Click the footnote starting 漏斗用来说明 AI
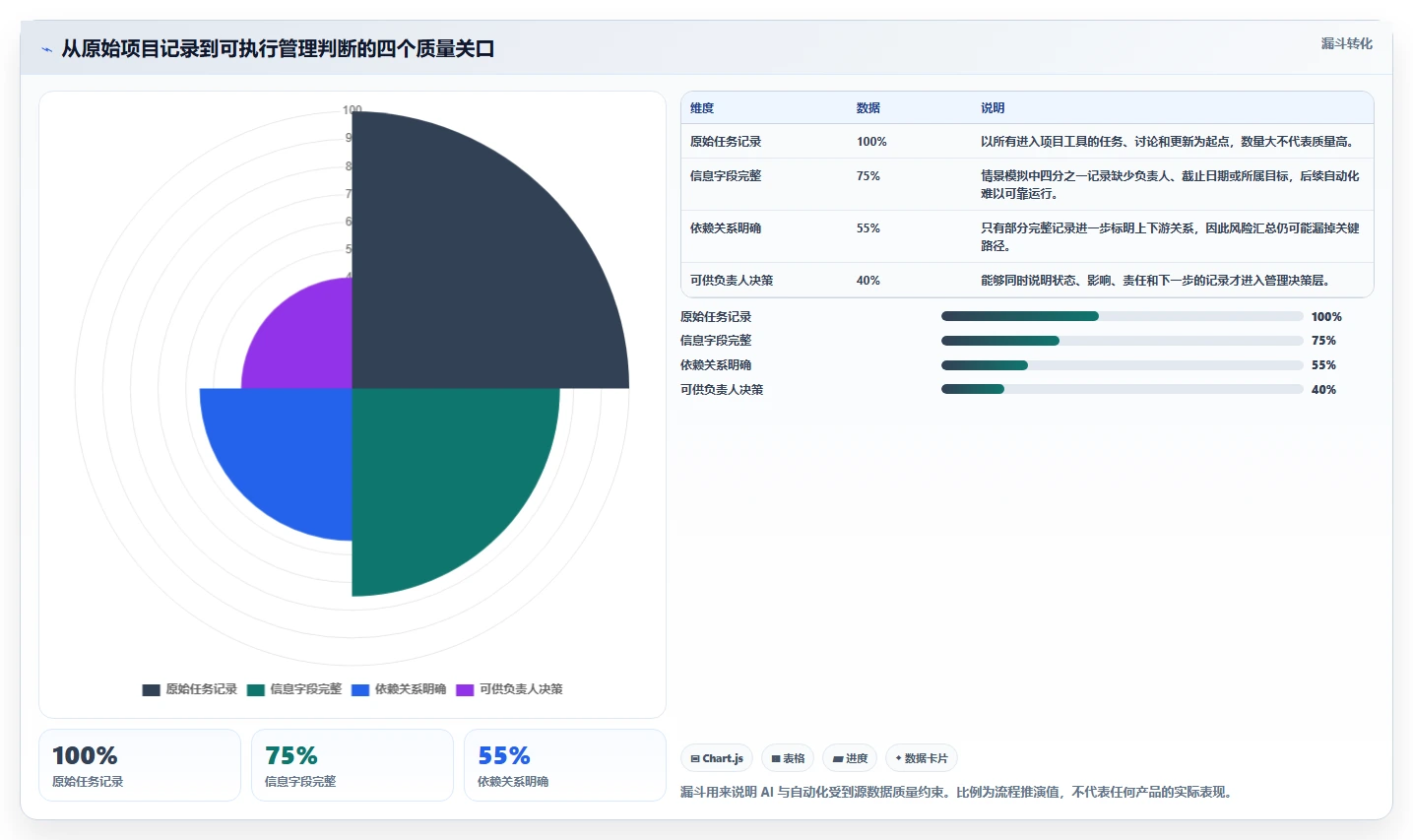 pyautogui.click(x=957, y=792)
